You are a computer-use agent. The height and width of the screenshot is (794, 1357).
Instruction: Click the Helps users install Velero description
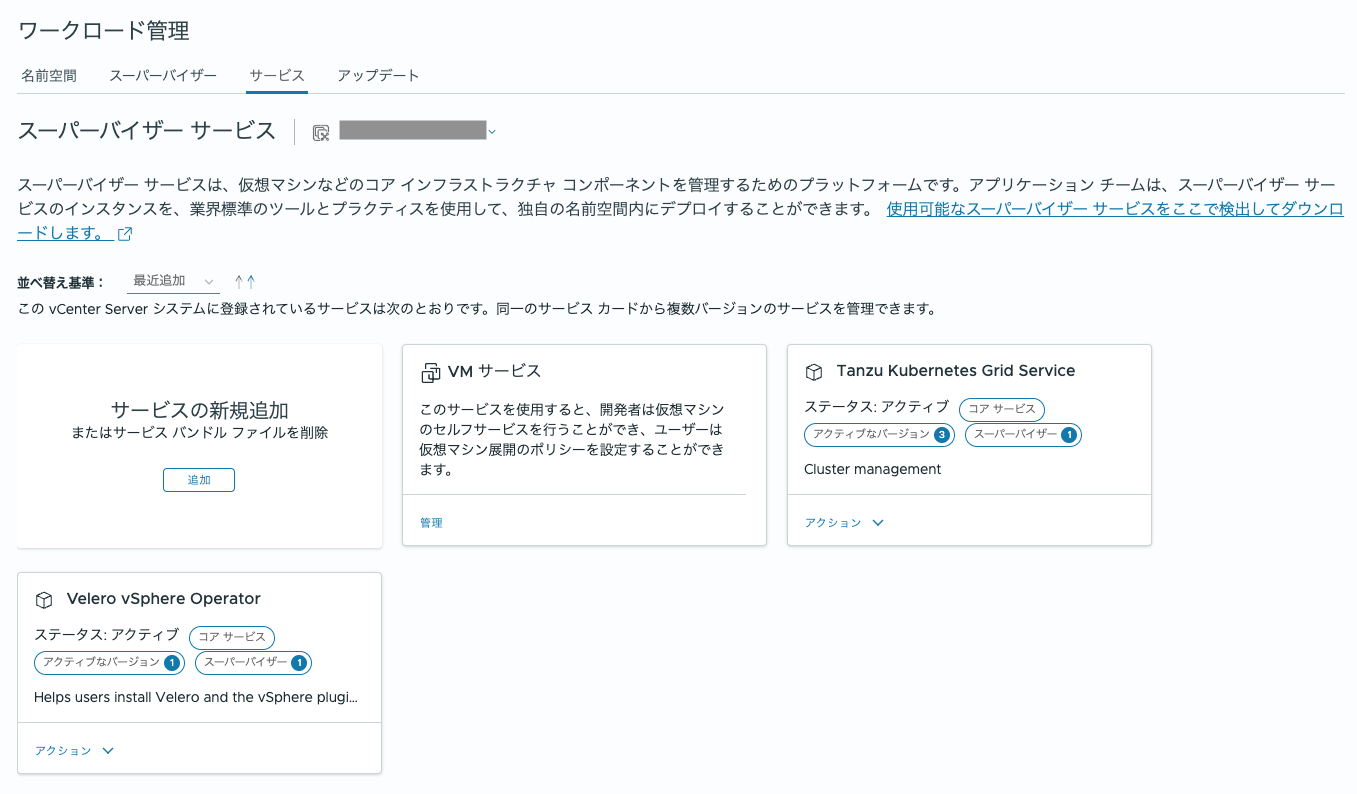(x=196, y=697)
